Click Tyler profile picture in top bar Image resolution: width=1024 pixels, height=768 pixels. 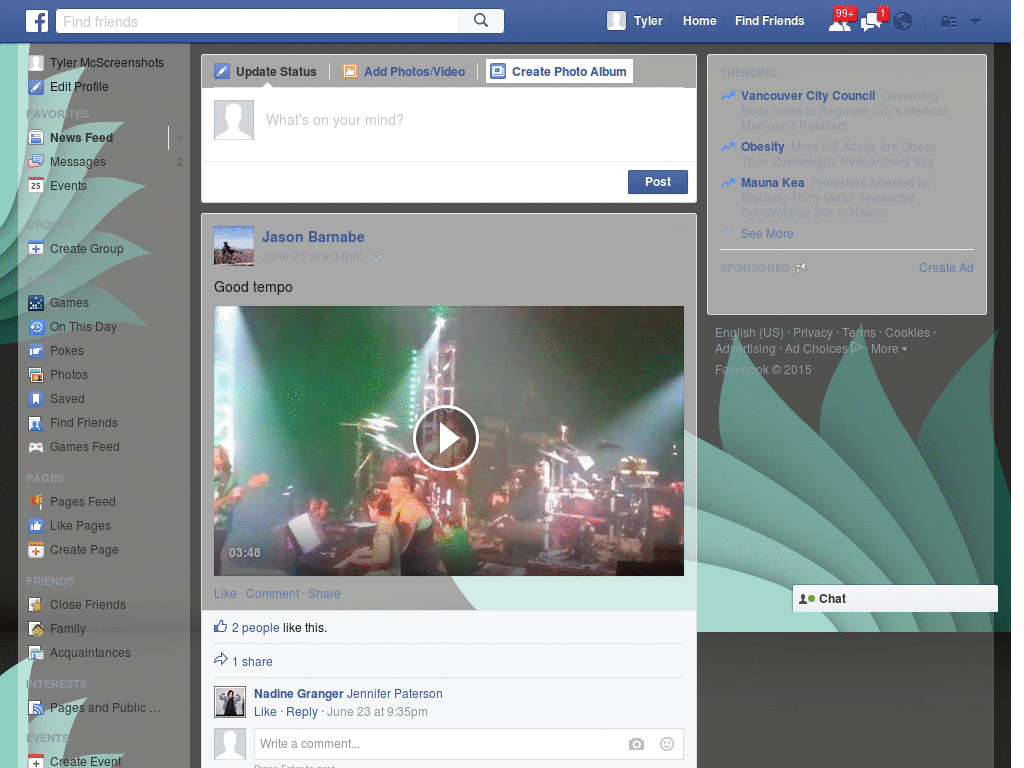pos(616,21)
